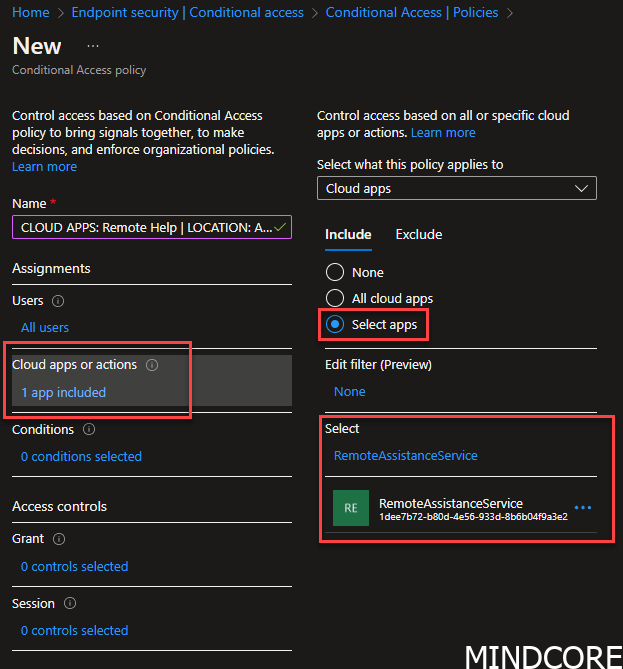Image resolution: width=623 pixels, height=669 pixels.
Task: Click the policy Name input field
Action: point(152,227)
